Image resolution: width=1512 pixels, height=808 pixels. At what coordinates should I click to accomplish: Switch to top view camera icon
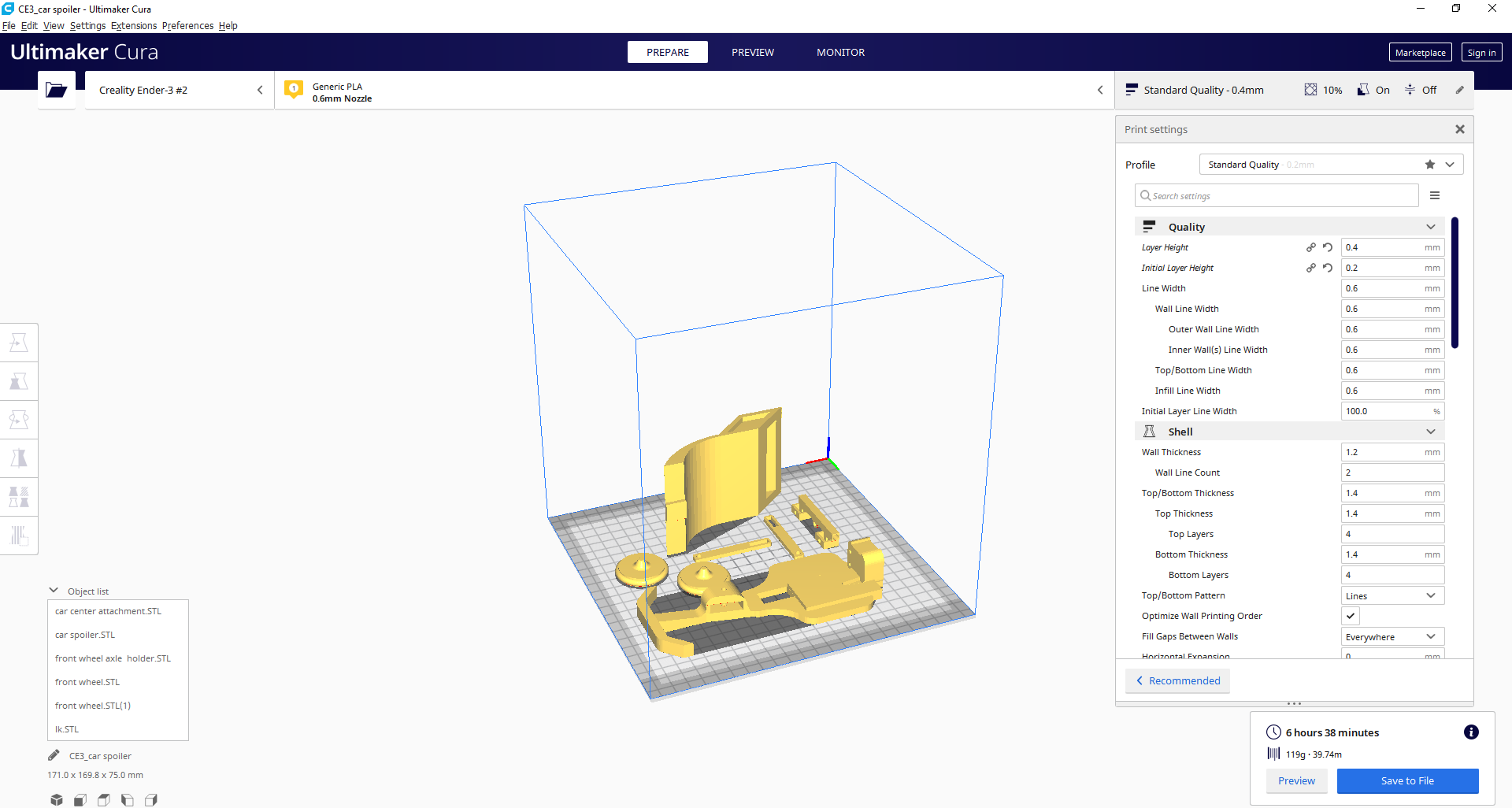[x=103, y=799]
